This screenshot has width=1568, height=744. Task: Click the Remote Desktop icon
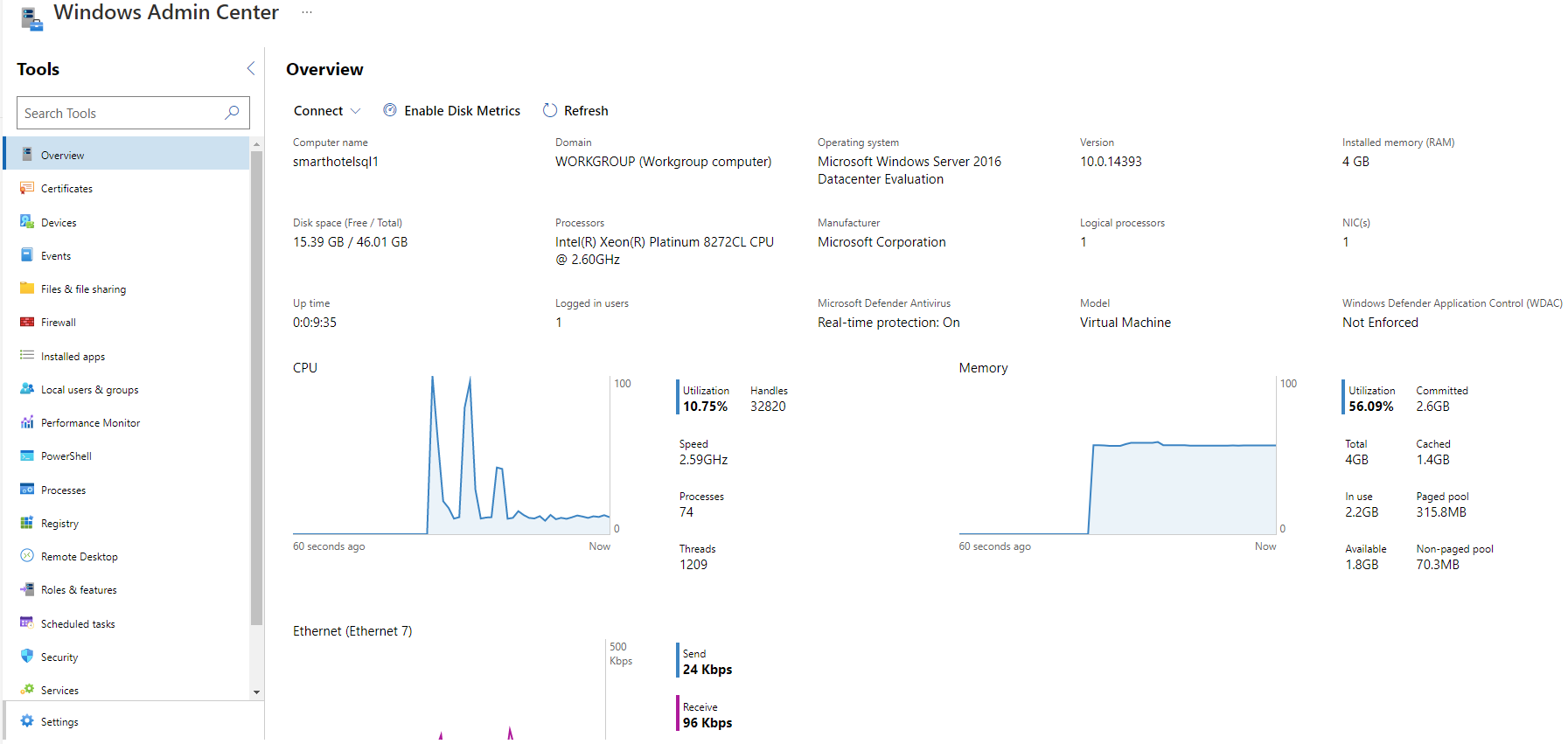(x=27, y=556)
